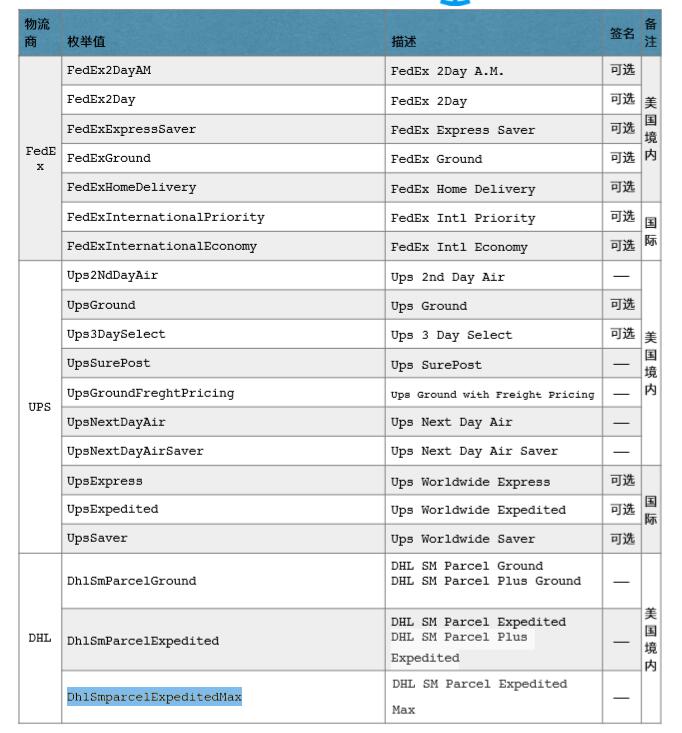Select the FedExInternationalEconomy enum value
Screen dimensions: 682x733
pyautogui.click(x=162, y=246)
